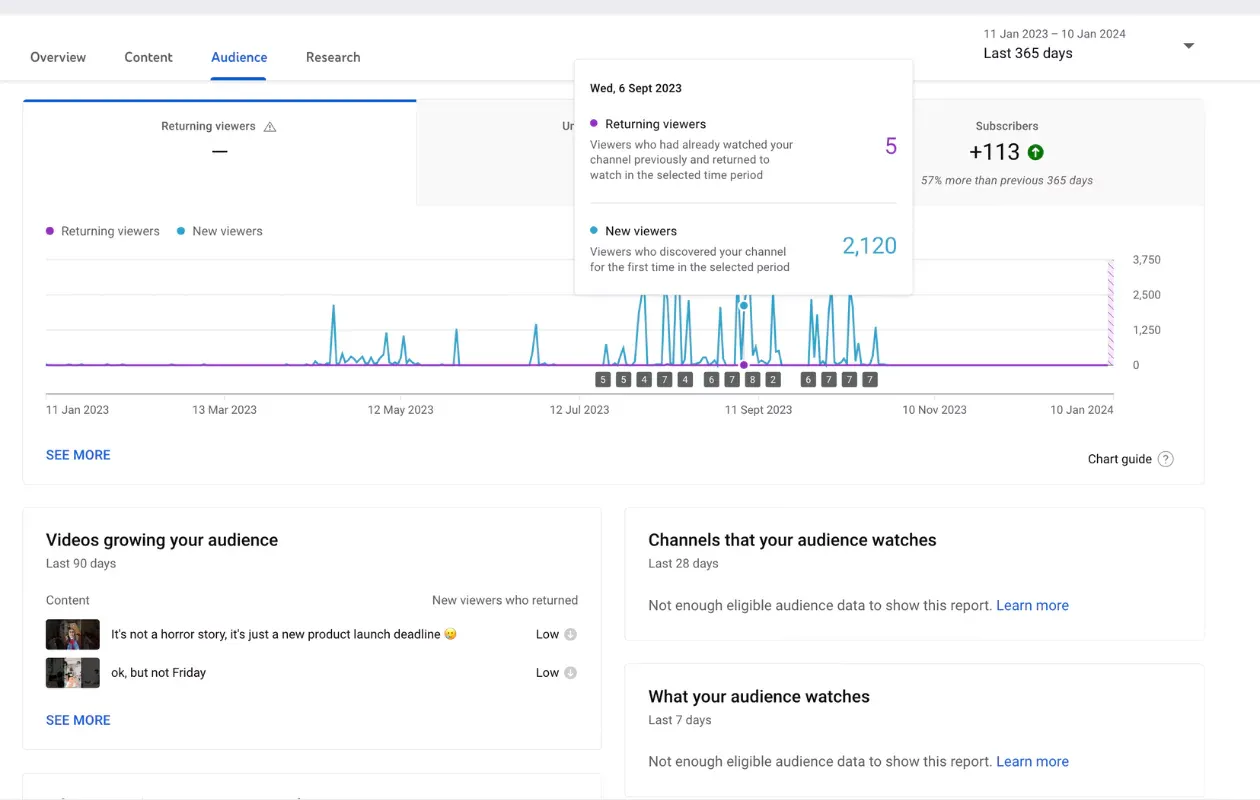Open the 'ok, but not Friday' video thumbnail
The width and height of the screenshot is (1260, 800).
click(73, 673)
